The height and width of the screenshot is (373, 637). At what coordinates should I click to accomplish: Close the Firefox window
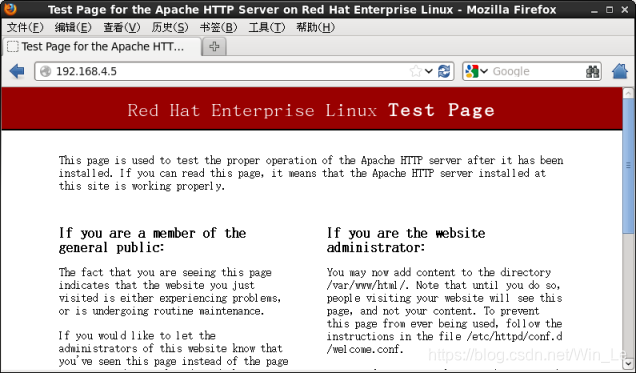(625, 9)
